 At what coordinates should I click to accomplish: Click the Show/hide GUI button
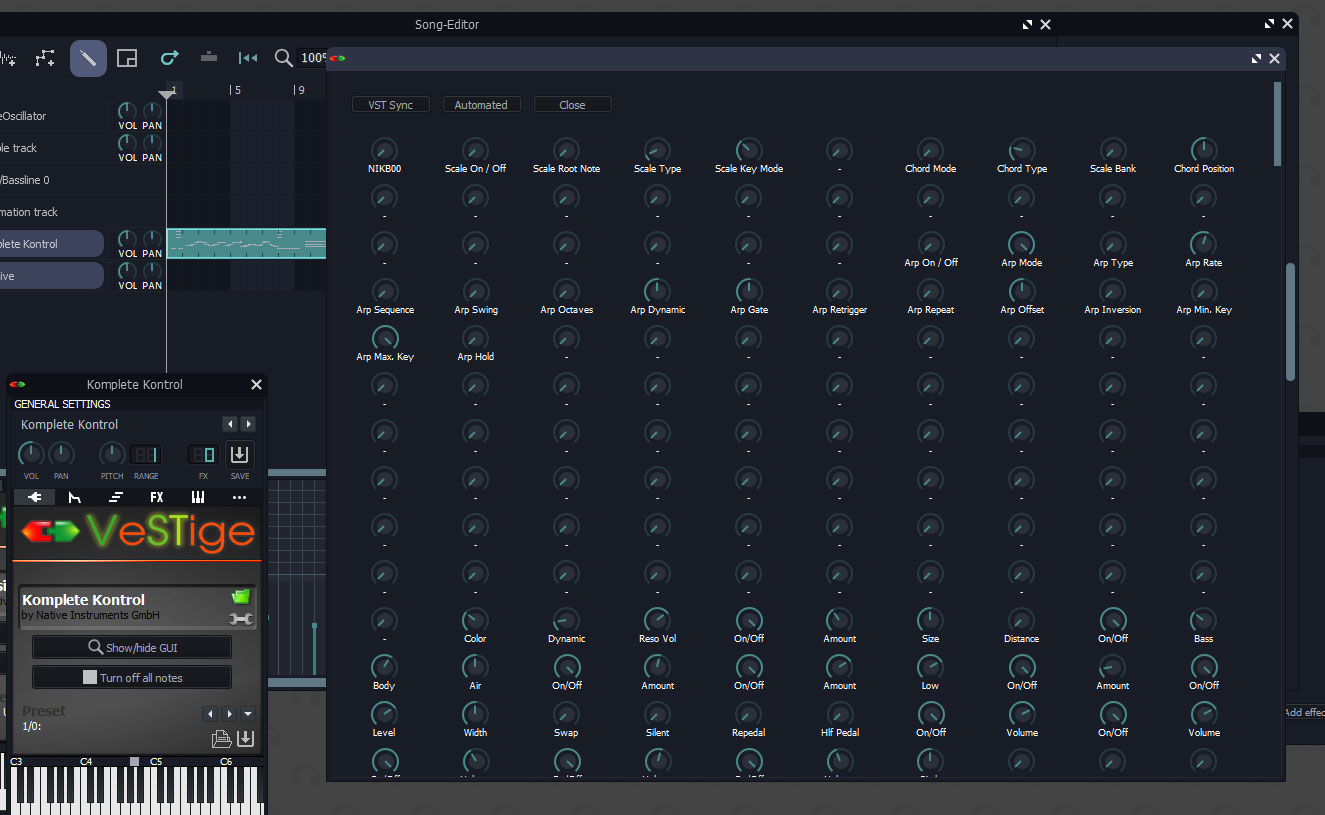click(132, 648)
